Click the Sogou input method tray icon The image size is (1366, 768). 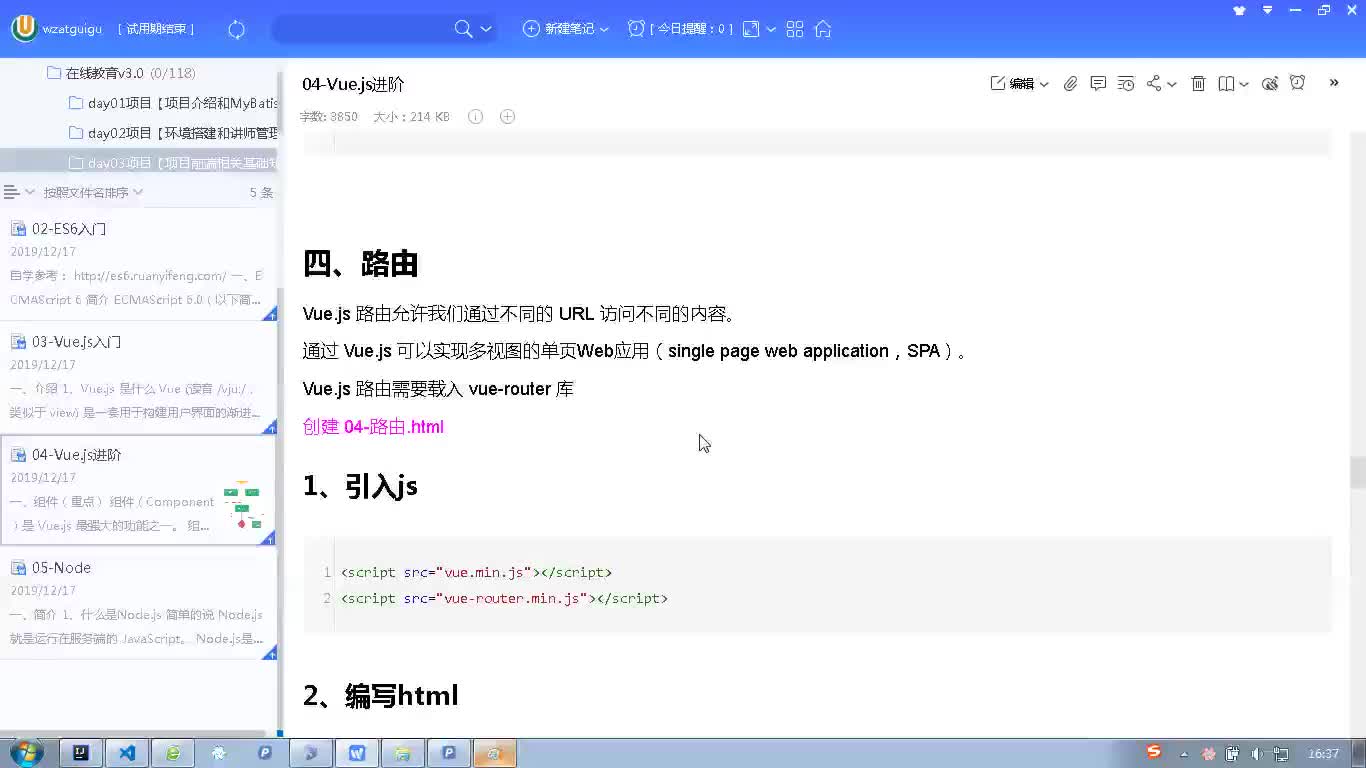[1154, 752]
